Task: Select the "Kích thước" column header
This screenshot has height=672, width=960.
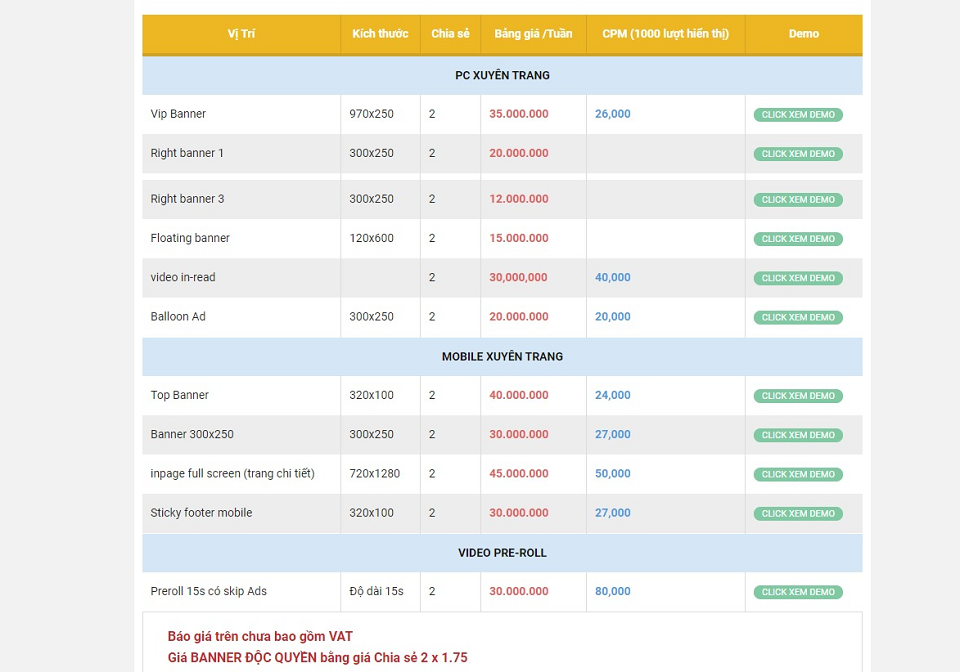Action: (380, 34)
